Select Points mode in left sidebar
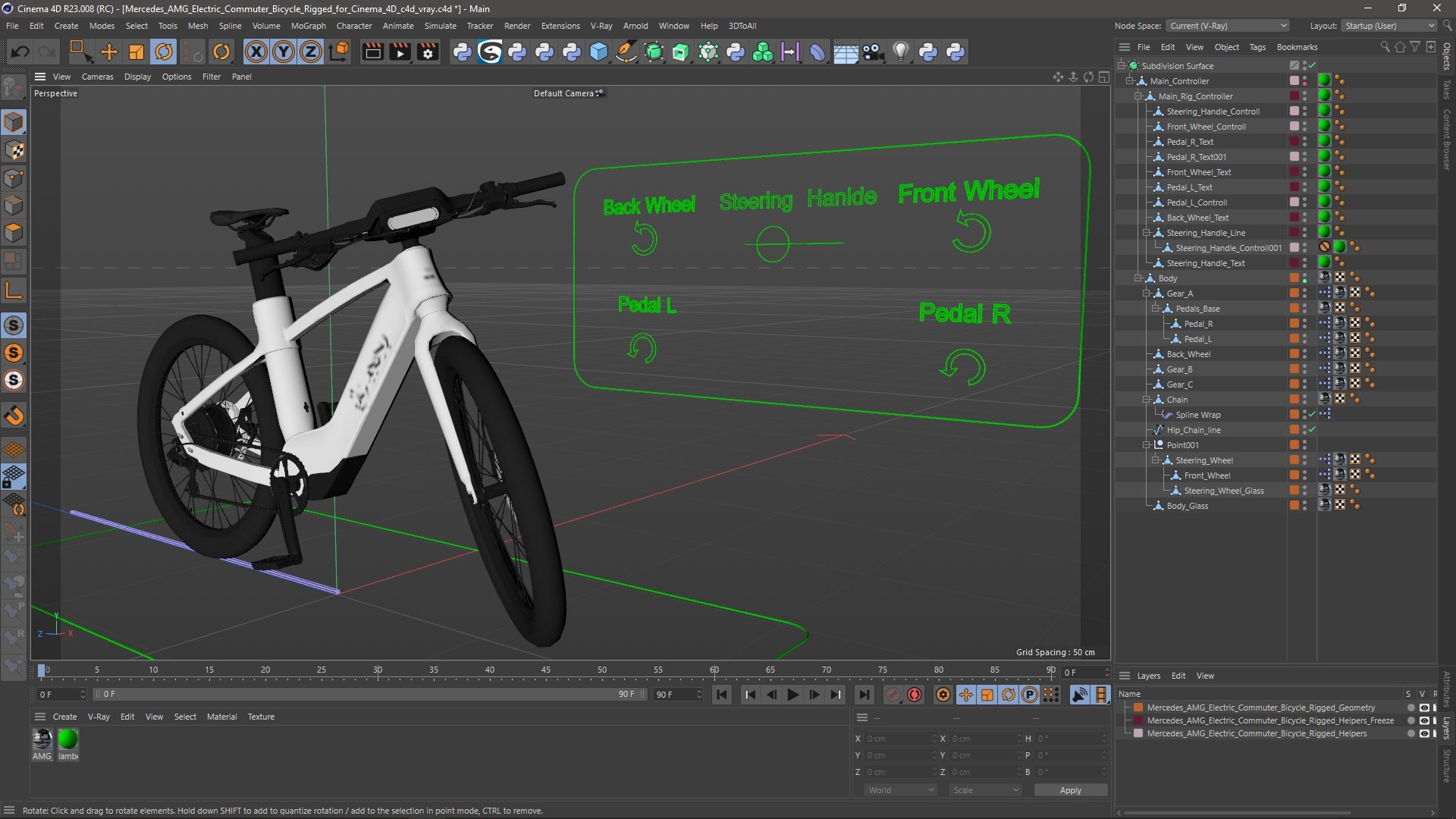This screenshot has width=1456, height=819. (14, 178)
